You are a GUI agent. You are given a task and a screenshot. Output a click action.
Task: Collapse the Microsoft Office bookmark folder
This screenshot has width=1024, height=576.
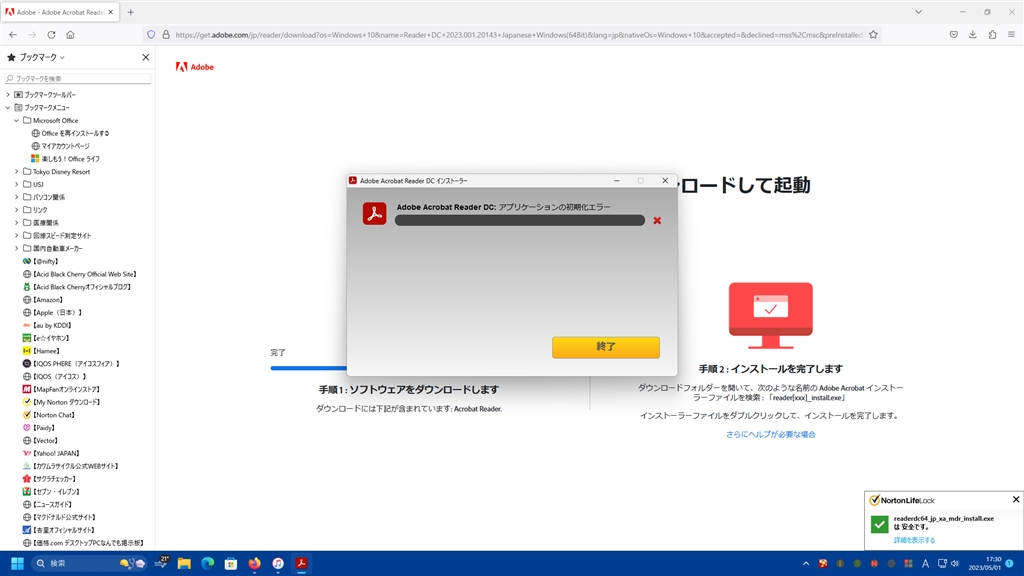[16, 120]
